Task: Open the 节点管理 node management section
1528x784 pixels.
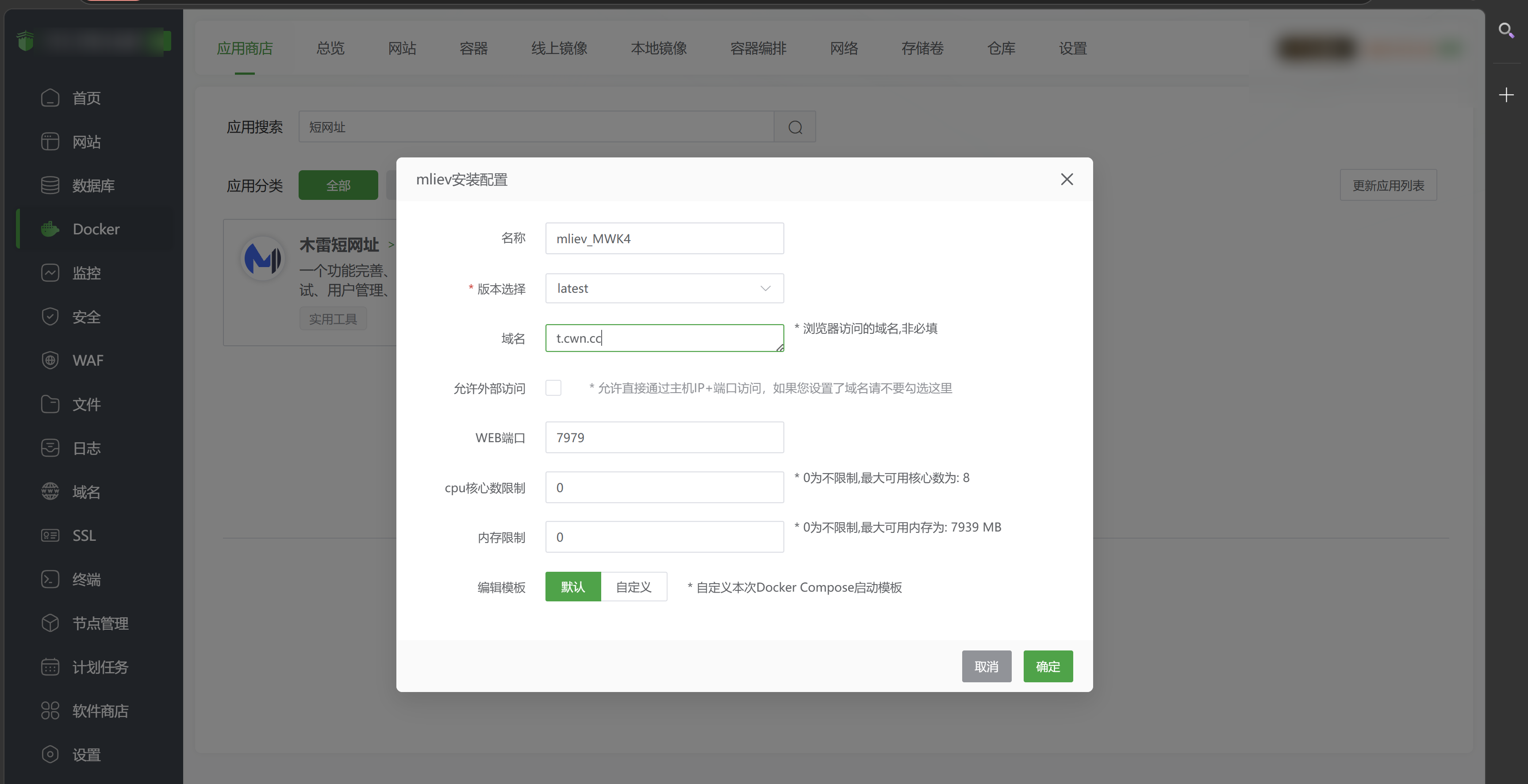Action: (x=100, y=623)
